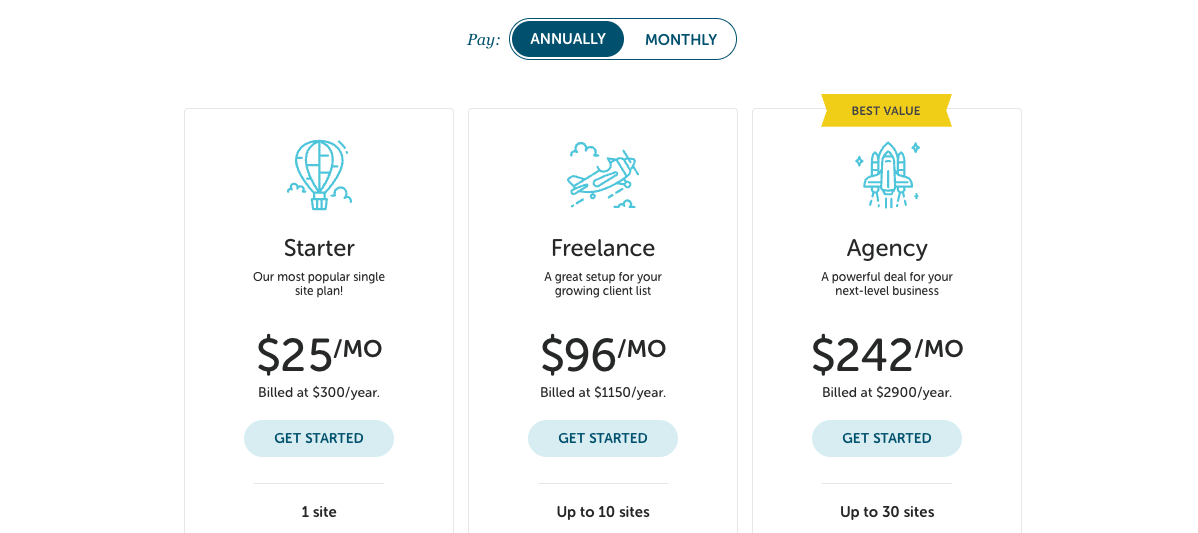This screenshot has height=533, width=1198.
Task: Switch billing to Annually
Action: click(568, 39)
